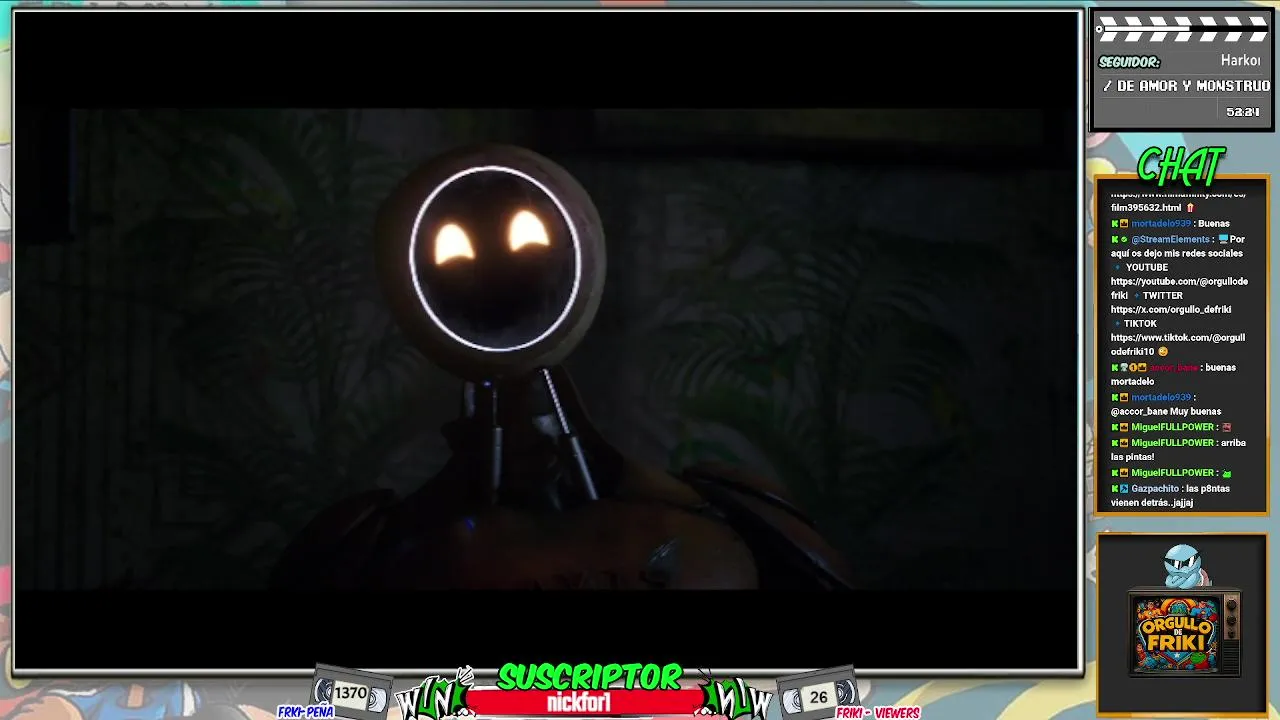1280x720 pixels.
Task: Open the tiktok.com/@orgullodefriki10 link
Action: tap(1178, 344)
